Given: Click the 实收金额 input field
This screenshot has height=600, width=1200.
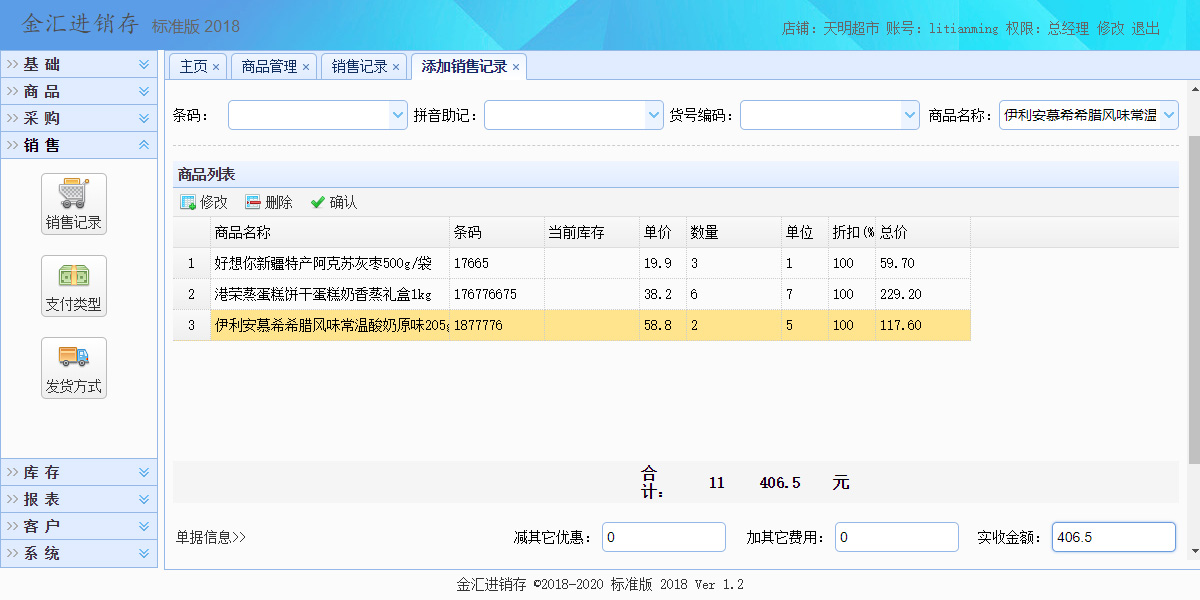Looking at the screenshot, I should [1113, 537].
